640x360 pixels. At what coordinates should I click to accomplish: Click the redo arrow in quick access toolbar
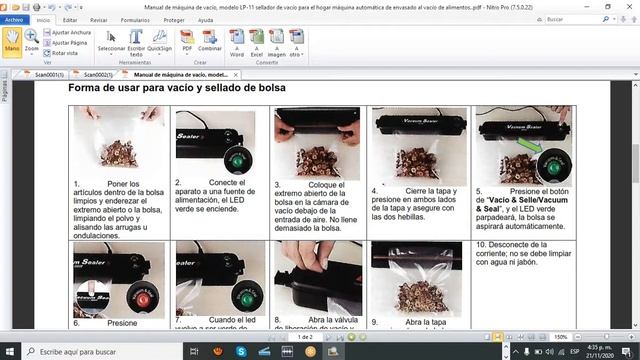click(x=68, y=7)
